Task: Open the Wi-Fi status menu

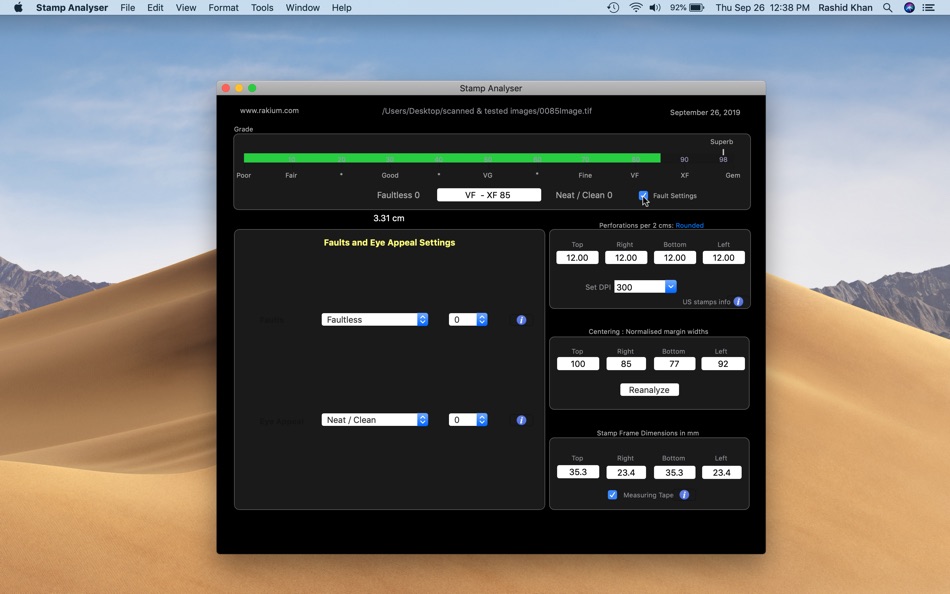Action: [636, 8]
